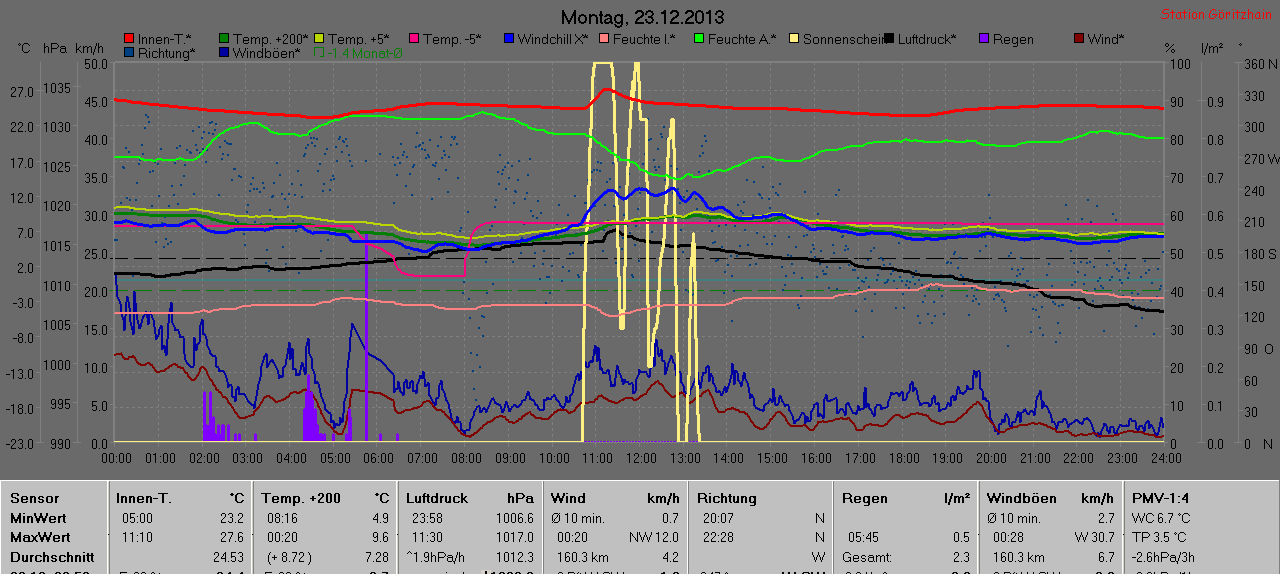Click Wind average value '4.2'
The image size is (1280, 574).
pos(670,557)
